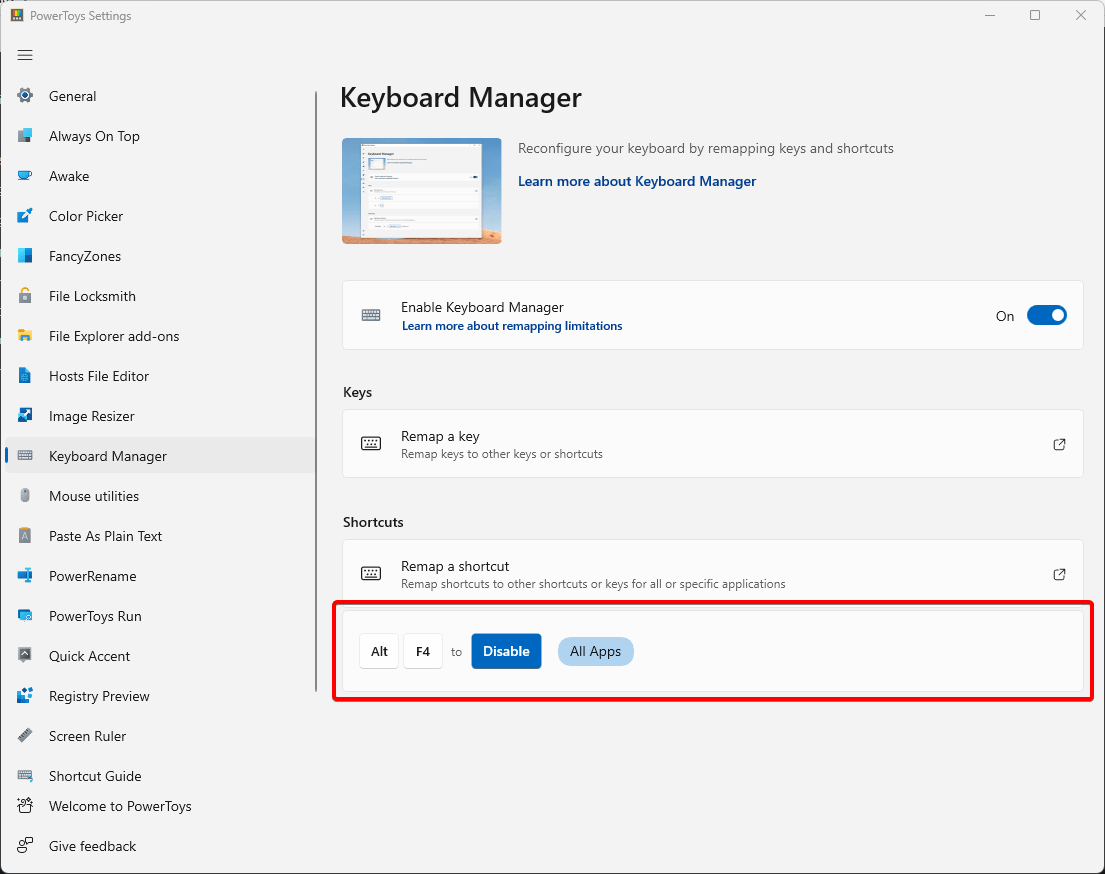Select Keyboard Manager sidebar item

point(160,456)
